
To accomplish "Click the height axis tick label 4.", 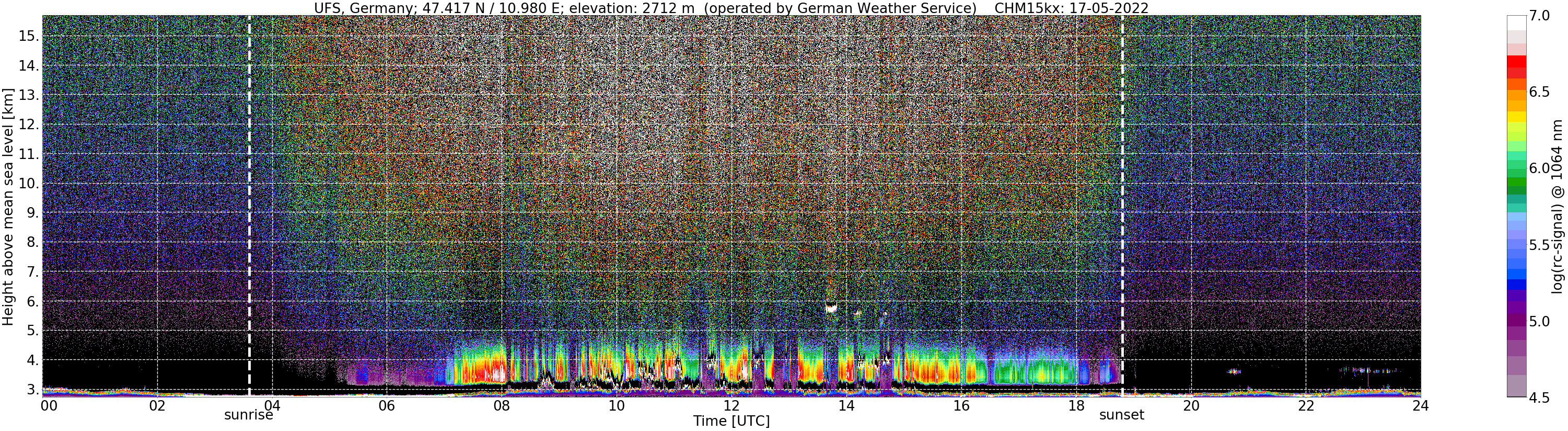I will click(33, 360).
